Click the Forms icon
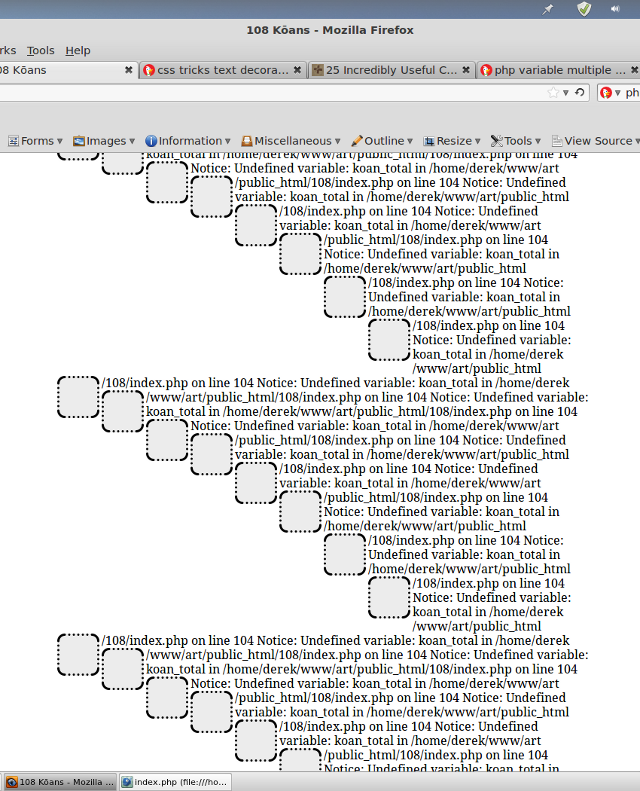This screenshot has height=791, width=640. (x=14, y=141)
